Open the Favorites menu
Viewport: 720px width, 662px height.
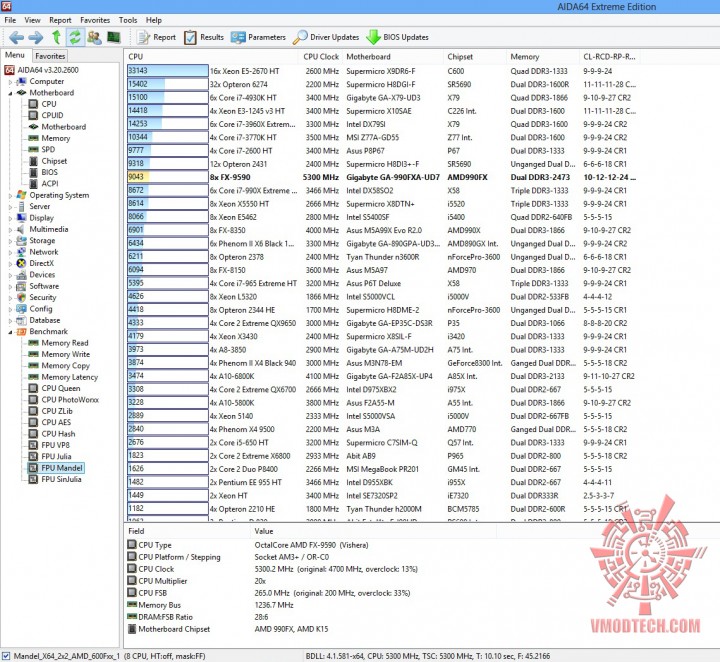(95, 20)
